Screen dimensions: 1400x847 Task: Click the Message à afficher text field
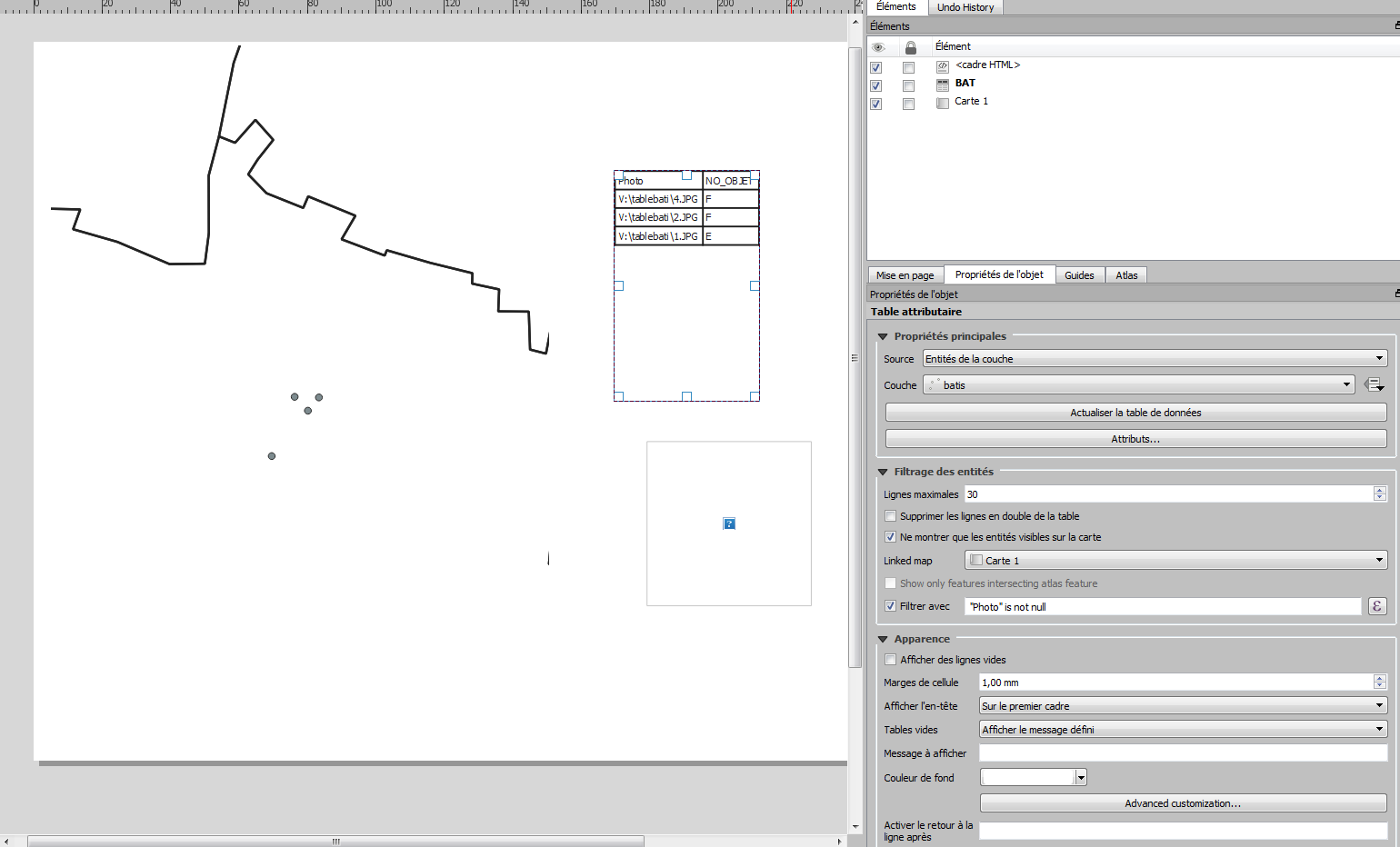click(x=1183, y=753)
